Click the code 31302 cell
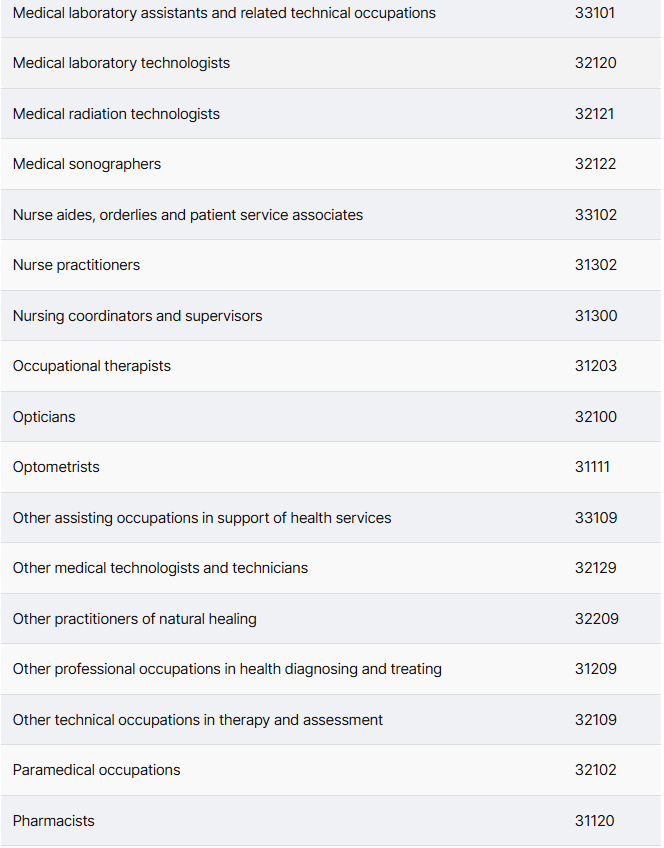664x848 pixels. [596, 265]
